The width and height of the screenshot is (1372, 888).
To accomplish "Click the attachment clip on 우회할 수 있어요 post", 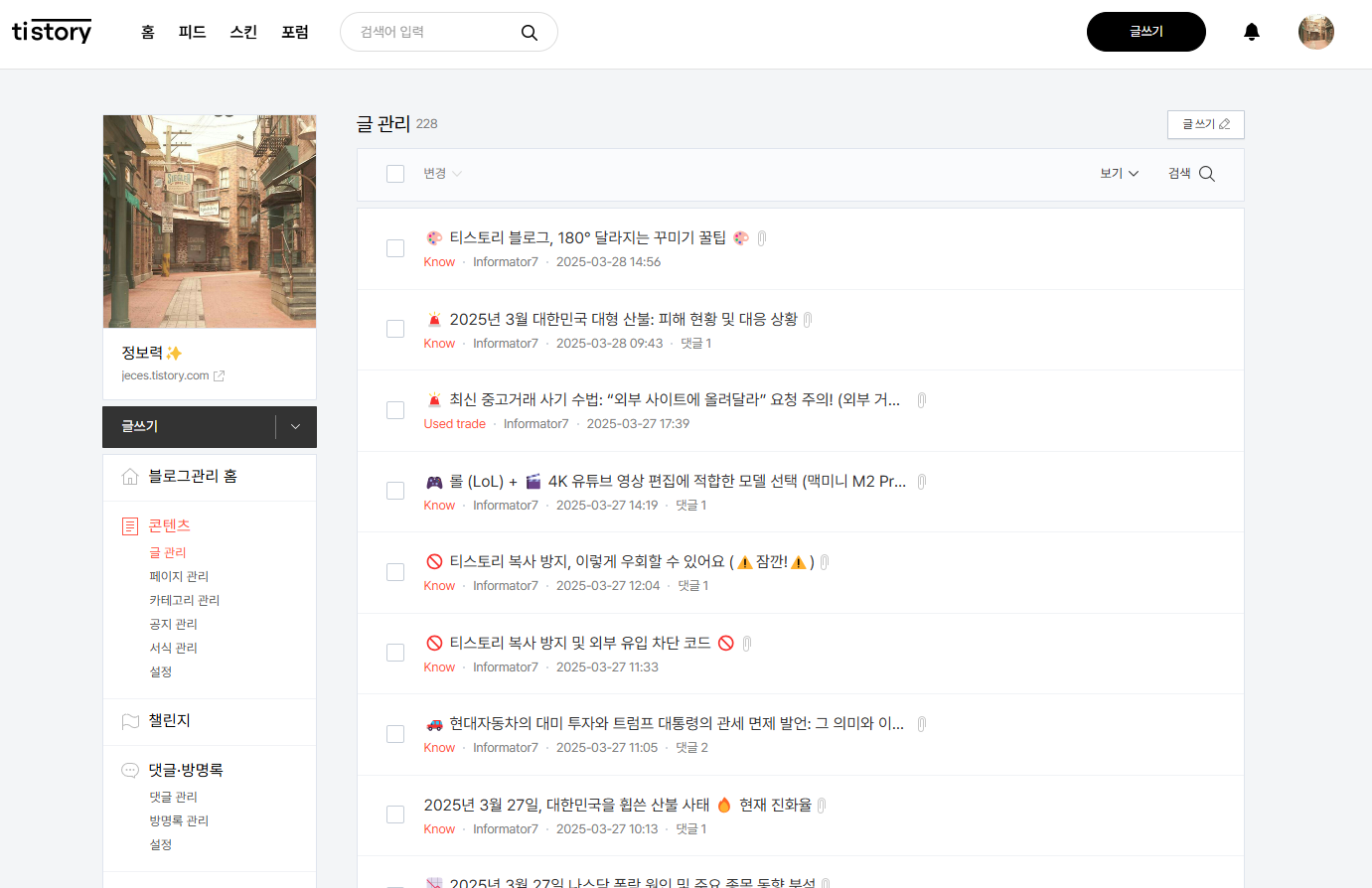I will click(x=825, y=562).
